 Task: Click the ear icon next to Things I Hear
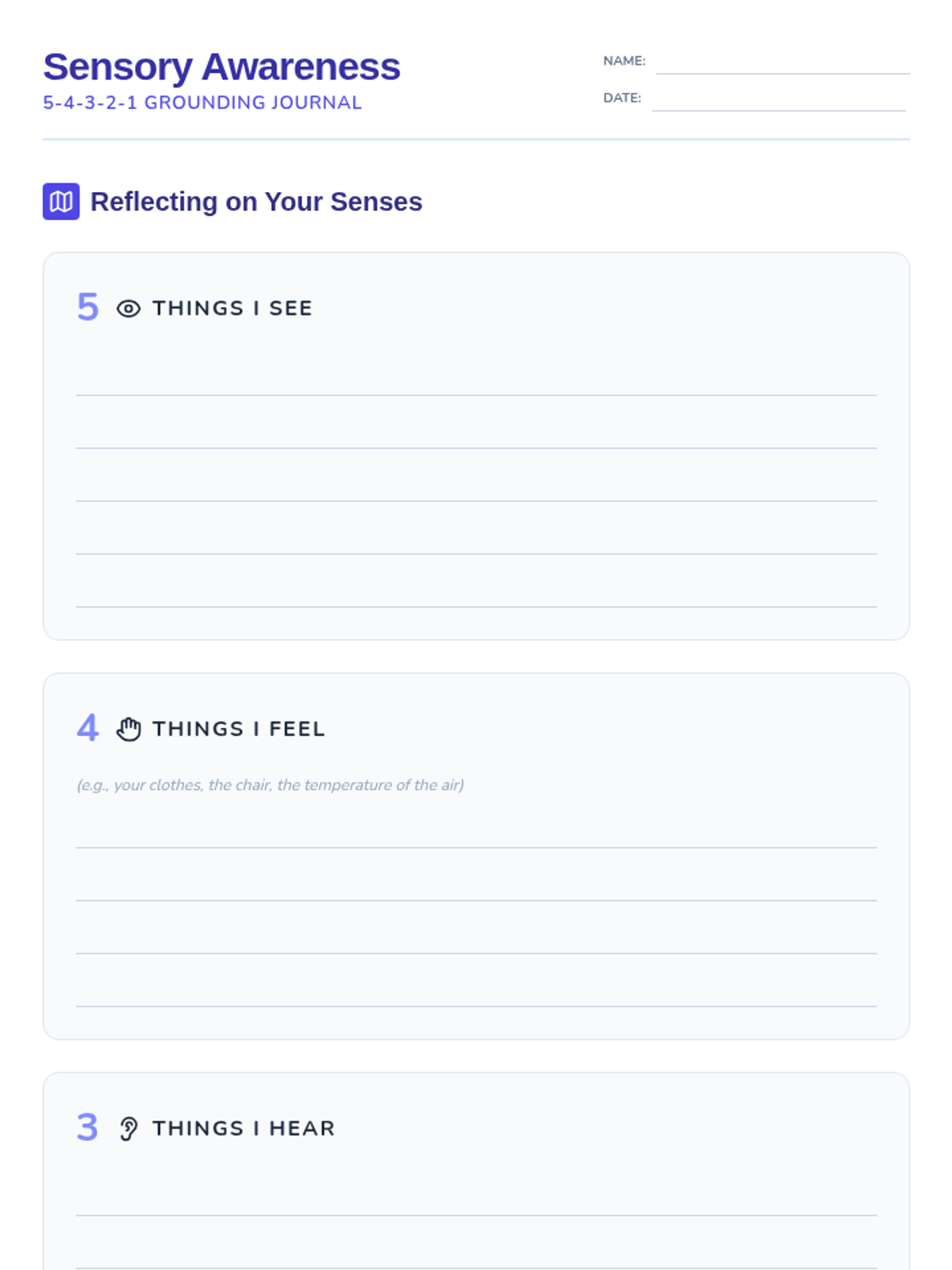(129, 1128)
